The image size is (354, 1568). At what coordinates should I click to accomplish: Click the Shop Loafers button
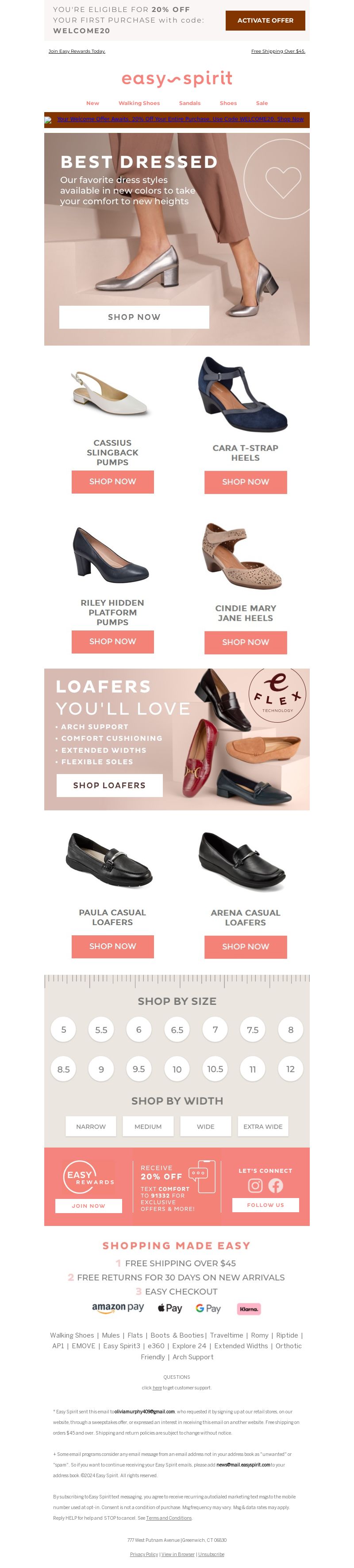[x=109, y=785]
